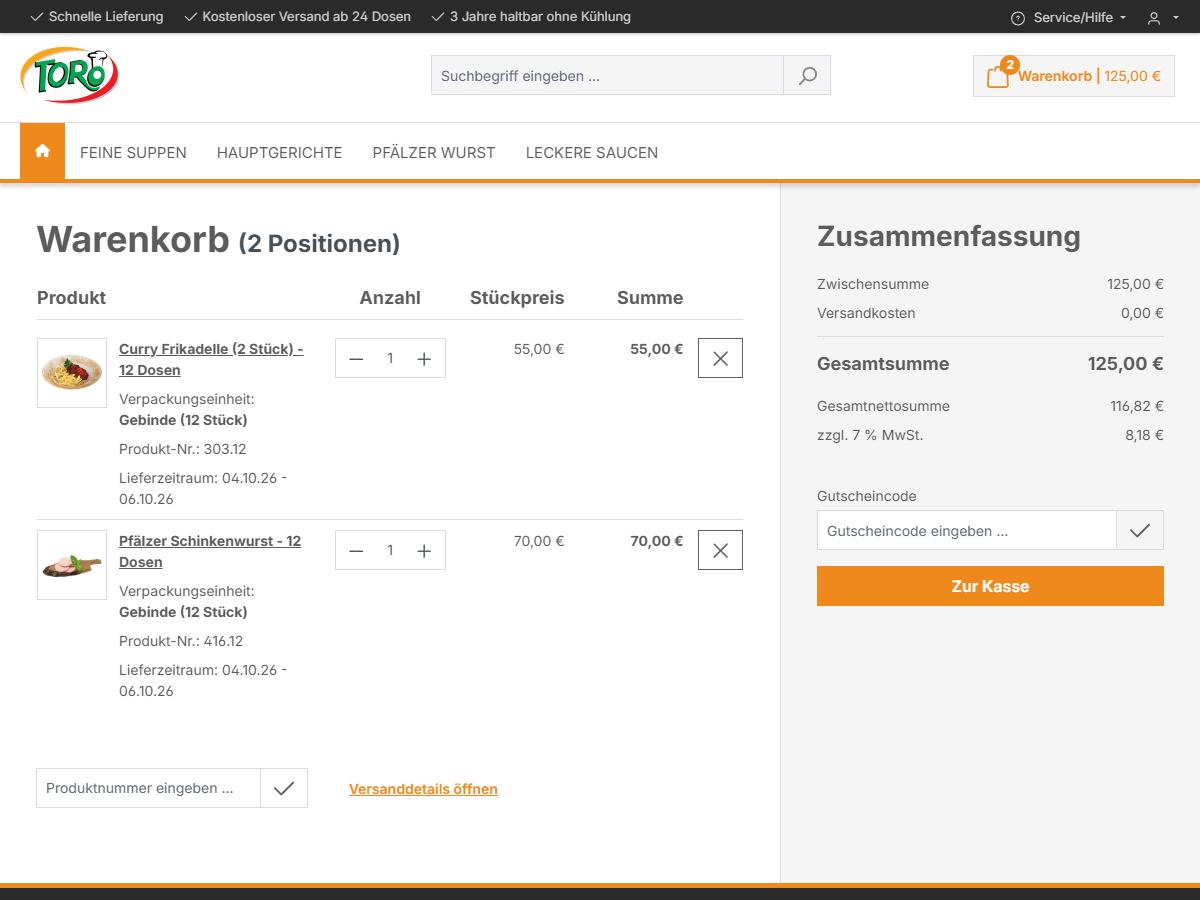Increase quantity of Curry Frikadelle
Image resolution: width=1200 pixels, height=900 pixels.
coord(424,358)
